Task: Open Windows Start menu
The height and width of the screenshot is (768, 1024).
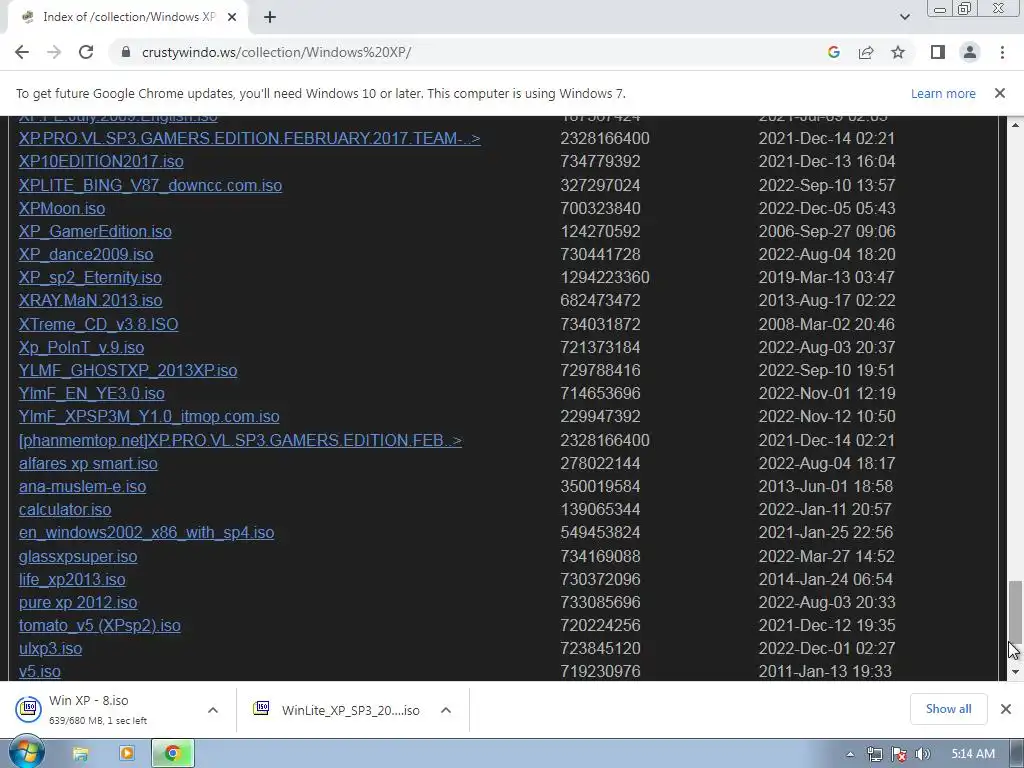Action: [x=26, y=753]
